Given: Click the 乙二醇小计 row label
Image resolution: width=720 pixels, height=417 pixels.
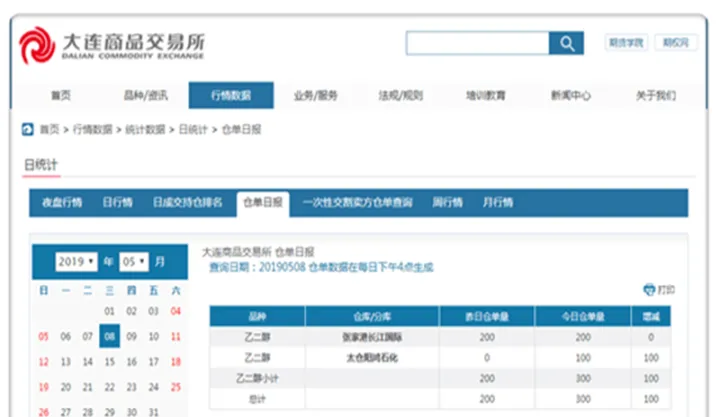Looking at the screenshot, I should point(257,378).
